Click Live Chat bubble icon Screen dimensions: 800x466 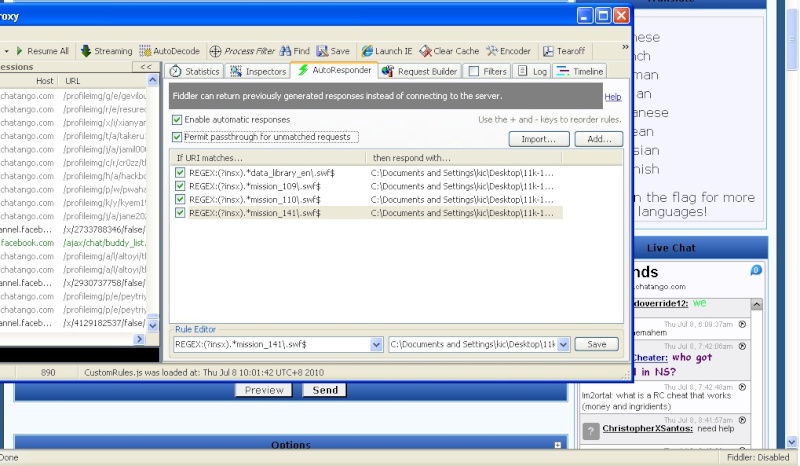(756, 270)
